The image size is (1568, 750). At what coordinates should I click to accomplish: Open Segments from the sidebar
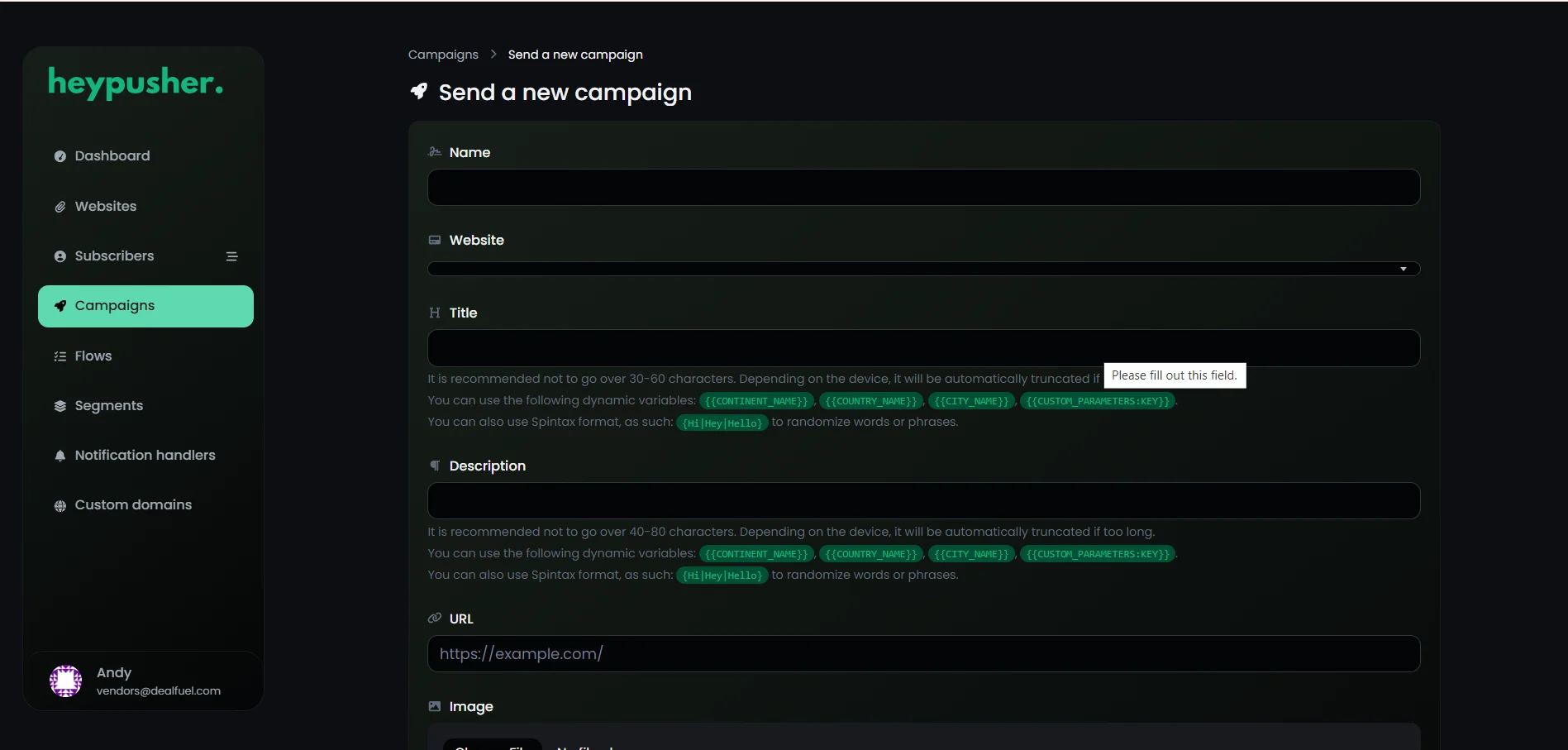[108, 405]
